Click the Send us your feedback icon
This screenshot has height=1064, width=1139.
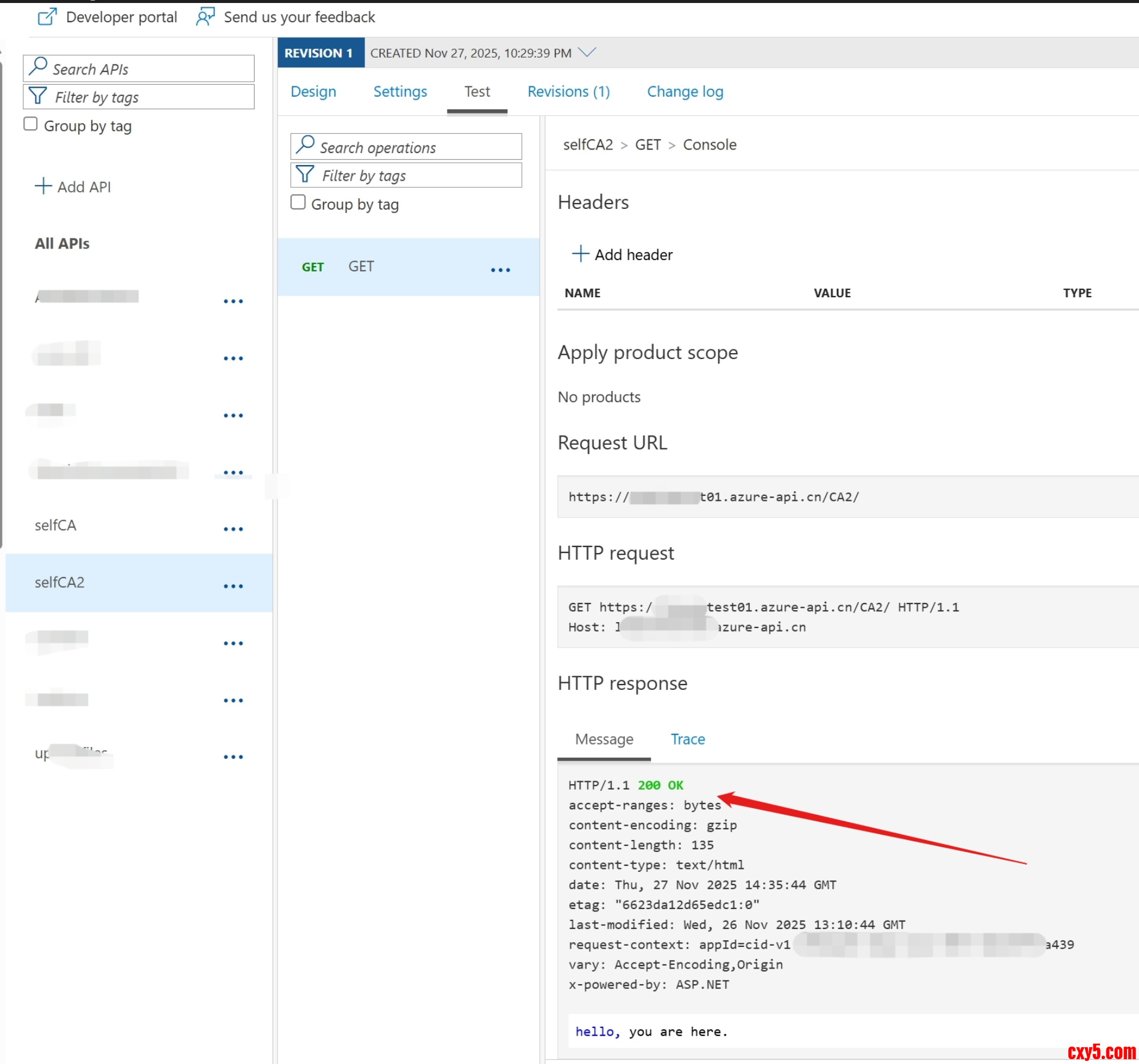[205, 17]
